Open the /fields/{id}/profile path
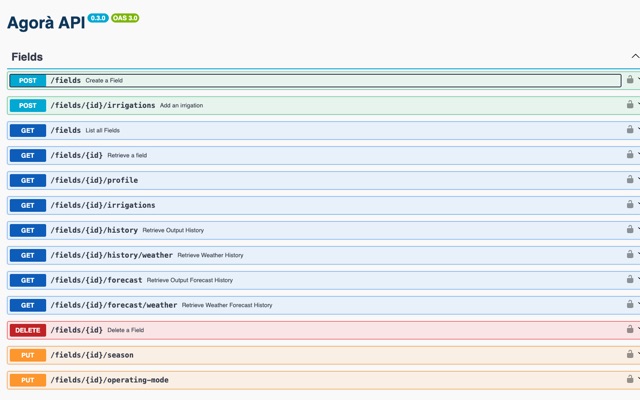 [94, 180]
